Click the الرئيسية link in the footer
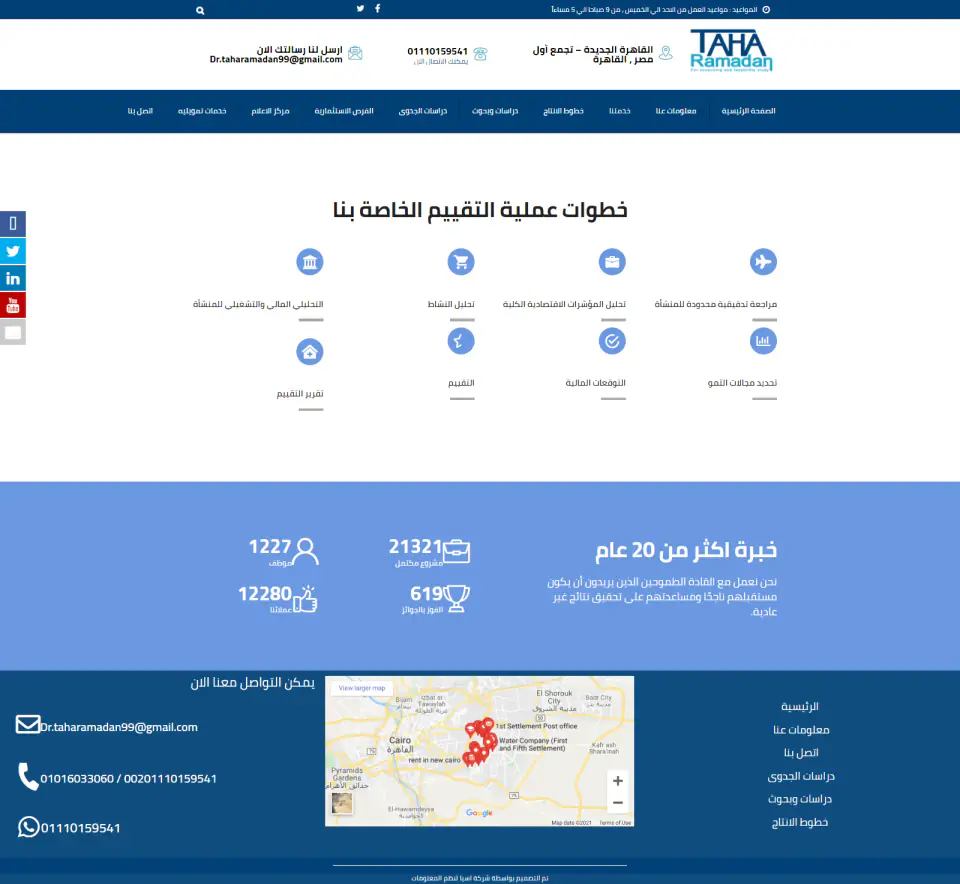The height and width of the screenshot is (884, 960). [x=800, y=706]
